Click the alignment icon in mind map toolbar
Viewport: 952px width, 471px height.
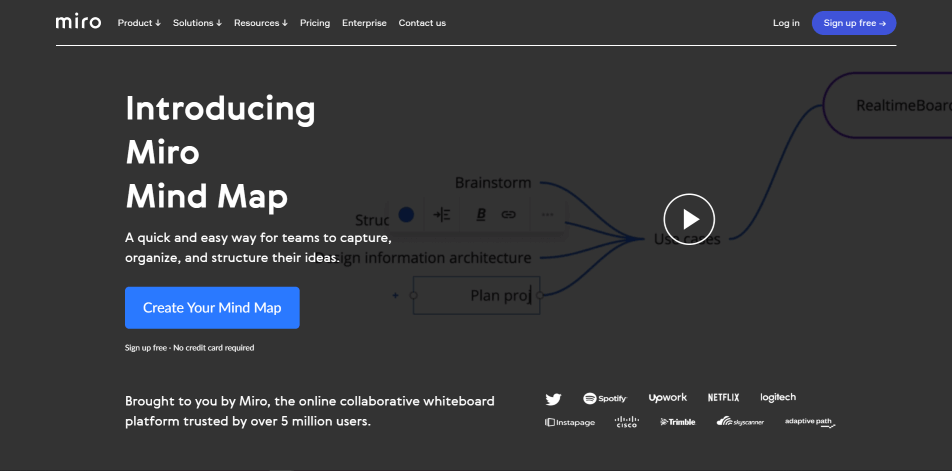tap(441, 214)
